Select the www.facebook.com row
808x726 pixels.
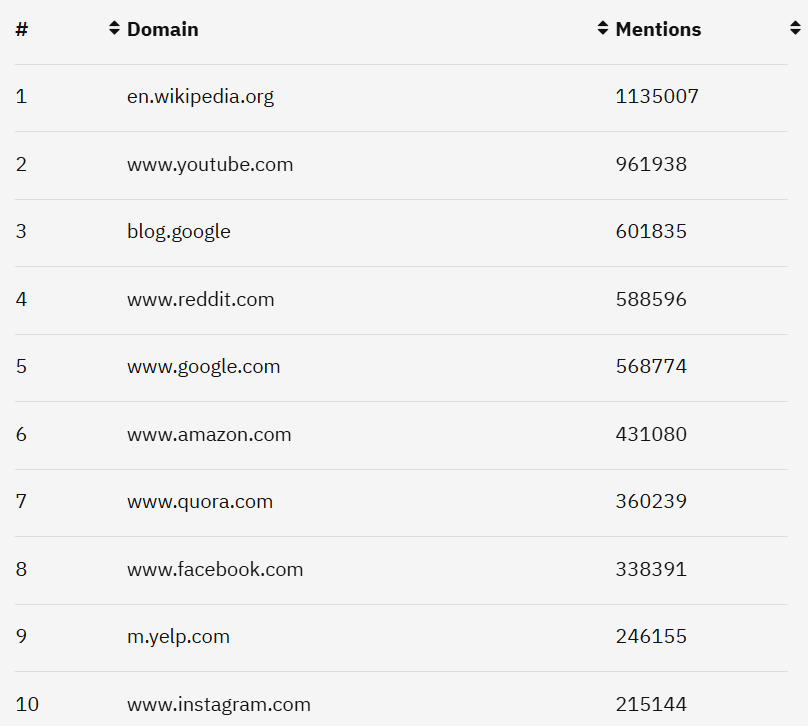(215, 569)
